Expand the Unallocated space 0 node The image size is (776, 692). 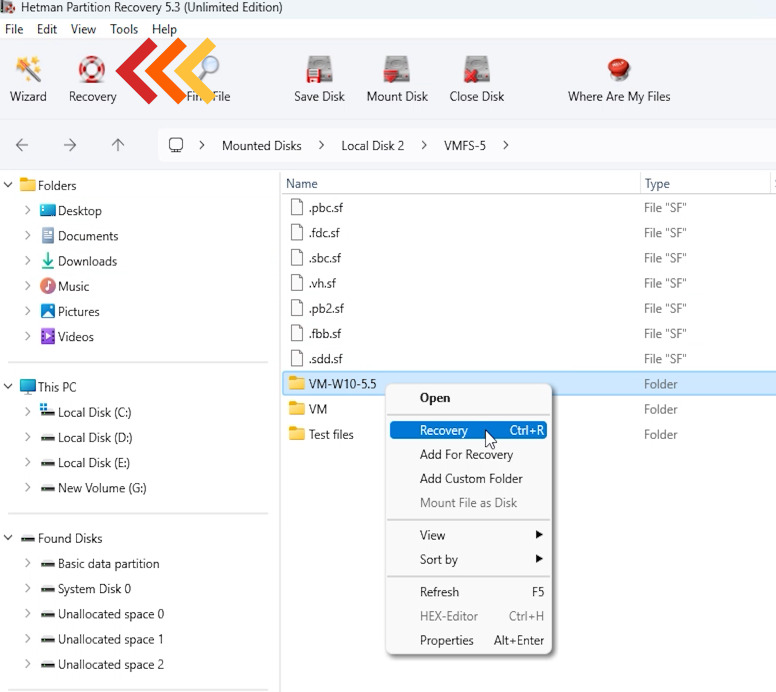pos(28,614)
